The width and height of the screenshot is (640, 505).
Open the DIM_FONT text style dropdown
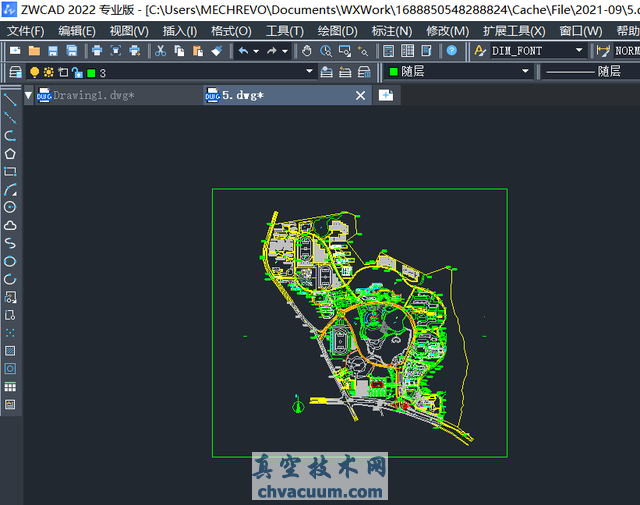(579, 50)
